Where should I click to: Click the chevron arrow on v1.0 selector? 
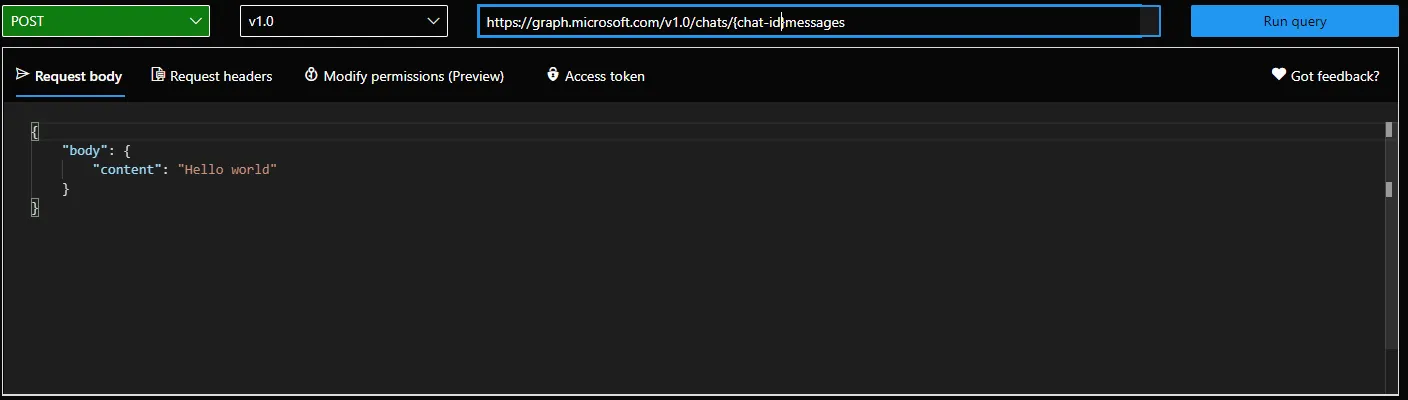433,21
